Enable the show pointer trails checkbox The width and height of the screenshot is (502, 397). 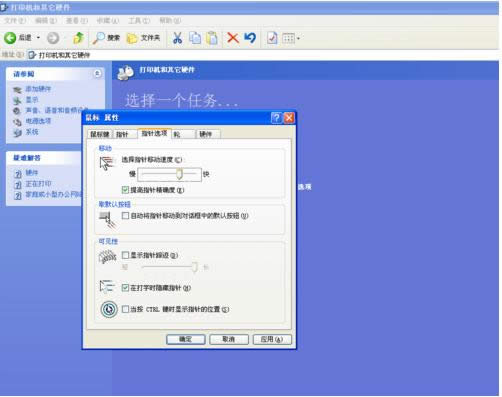coord(125,255)
